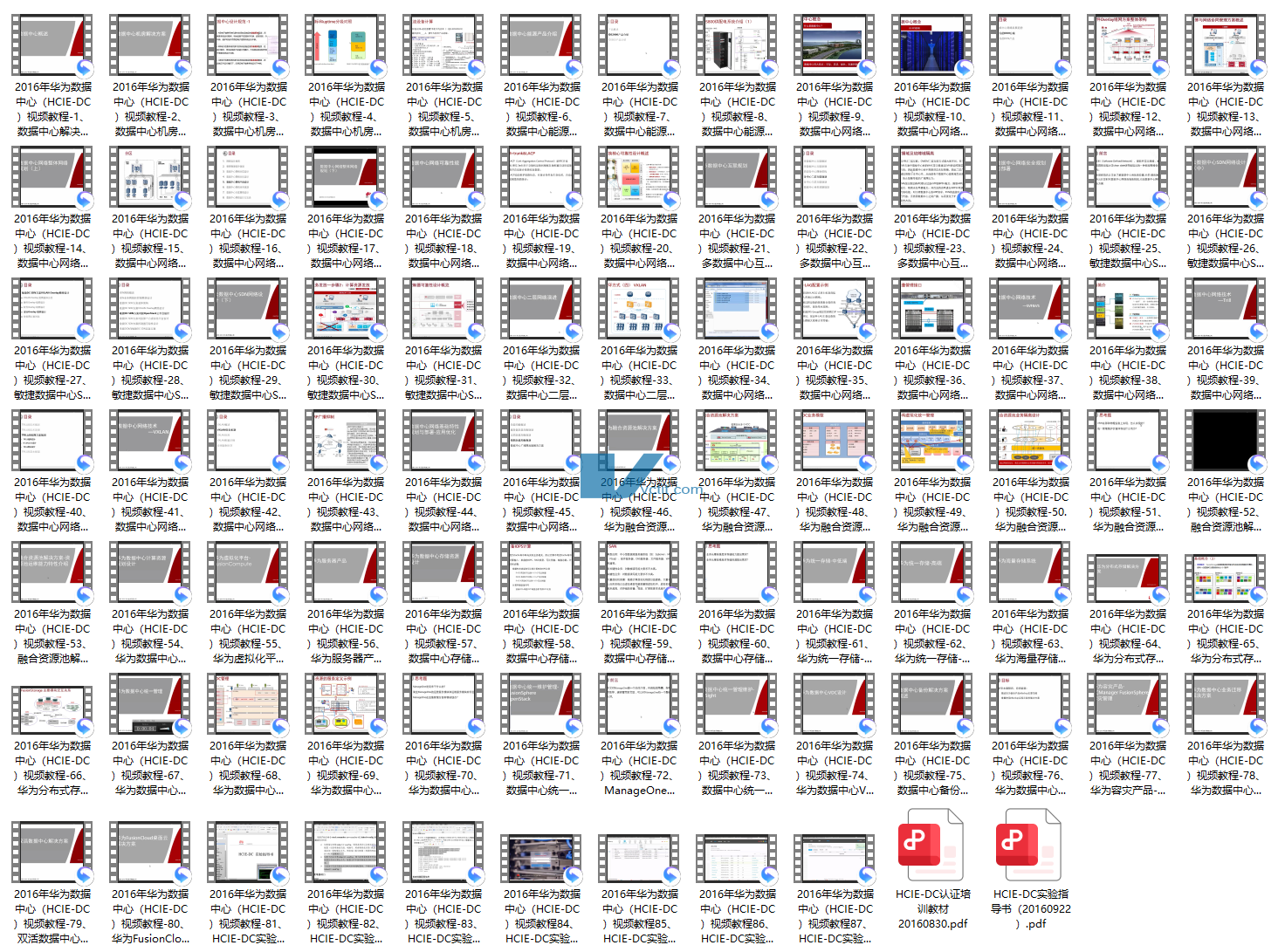Click file name '视频教程-55、华为虚拟化平...'

(x=248, y=636)
